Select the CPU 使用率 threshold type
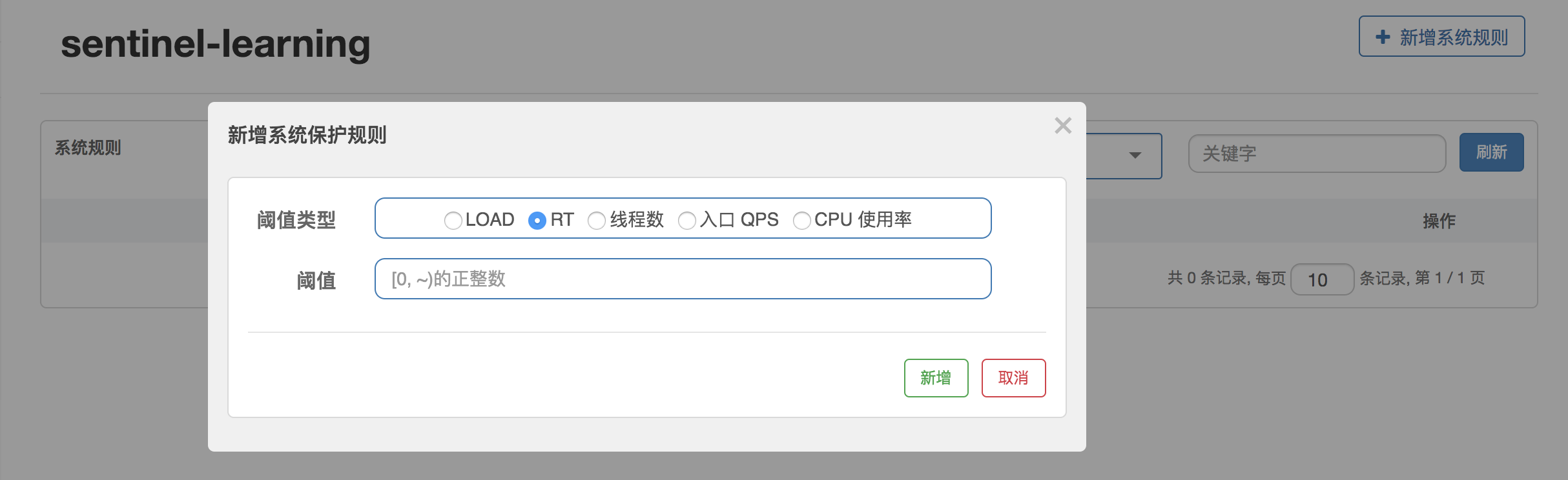 (801, 220)
